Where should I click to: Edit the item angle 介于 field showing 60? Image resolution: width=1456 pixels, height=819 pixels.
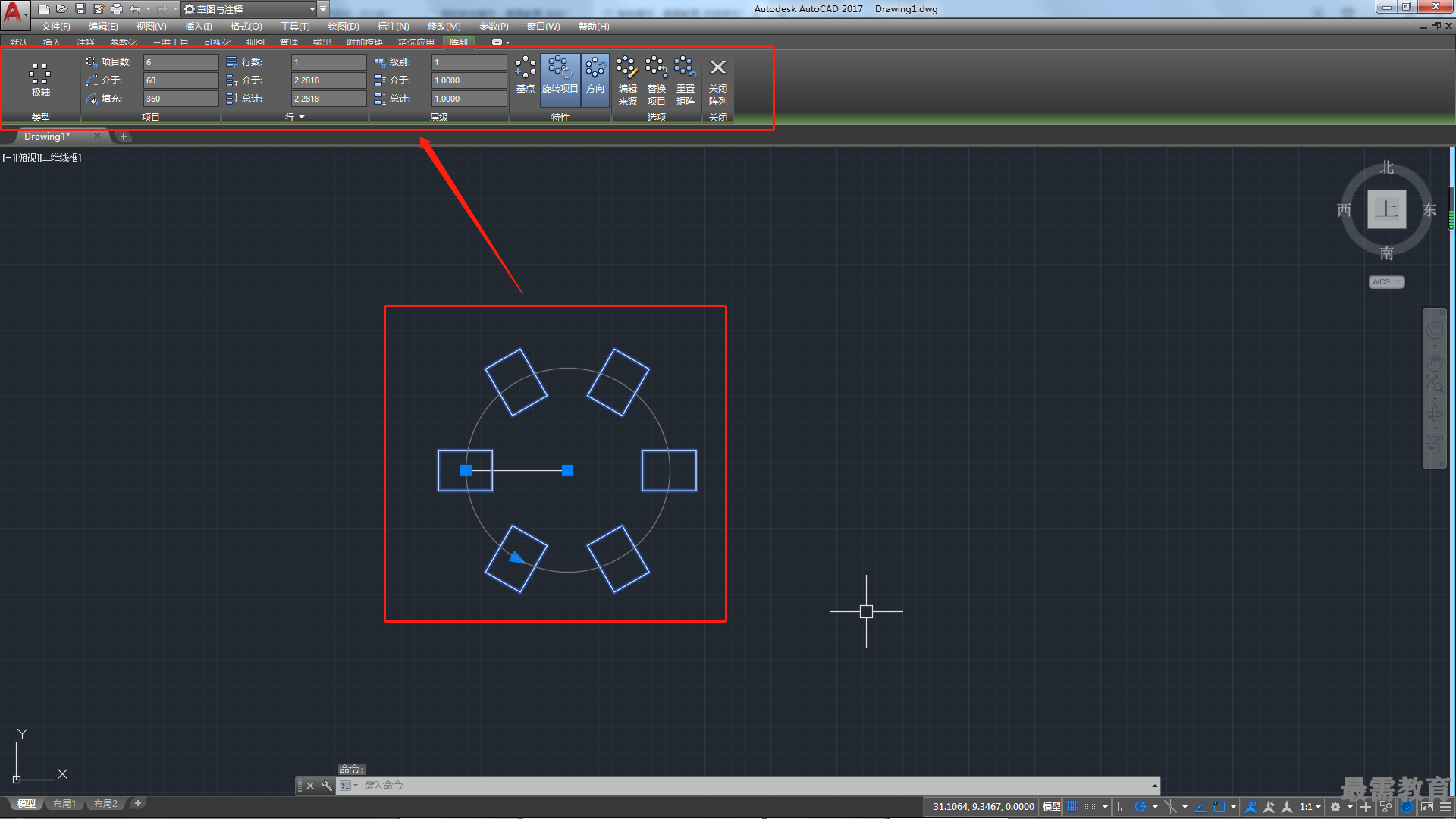tap(180, 80)
